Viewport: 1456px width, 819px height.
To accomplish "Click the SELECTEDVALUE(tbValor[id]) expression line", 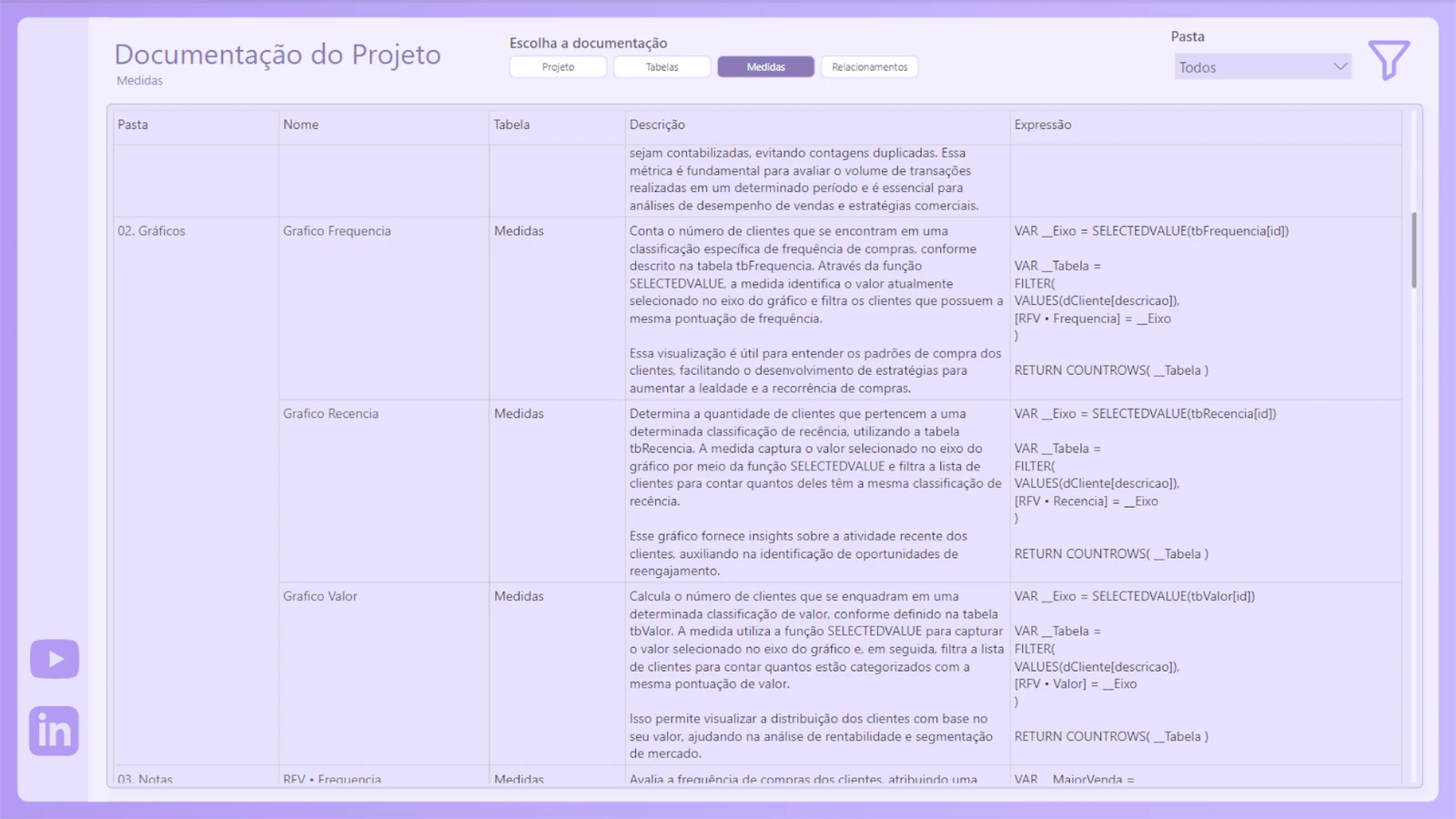I will point(1135,596).
